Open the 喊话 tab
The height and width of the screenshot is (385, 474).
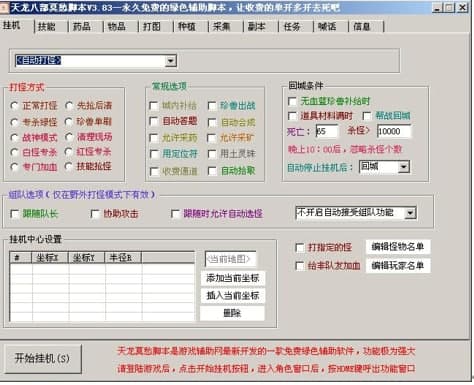coord(327,26)
